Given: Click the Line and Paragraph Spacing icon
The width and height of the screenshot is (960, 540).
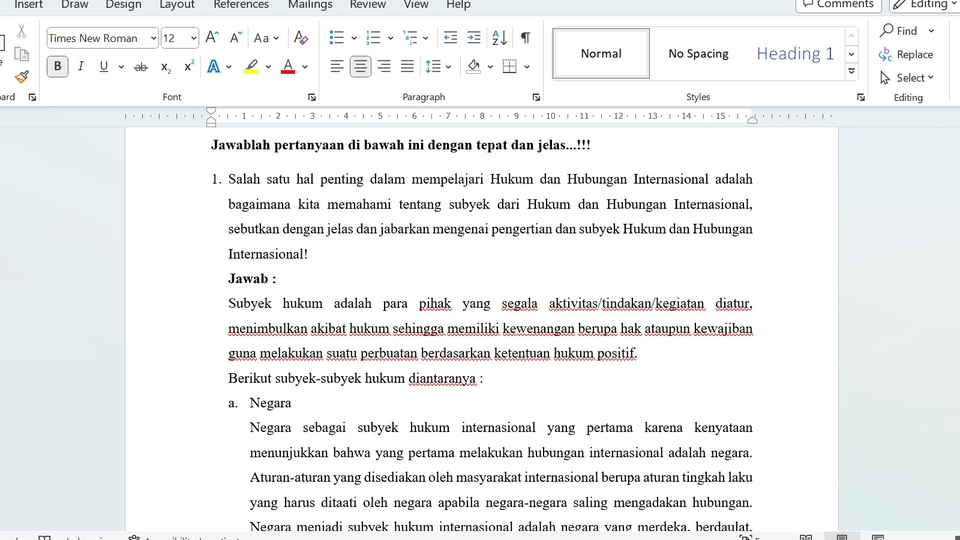Looking at the screenshot, I should [x=433, y=67].
